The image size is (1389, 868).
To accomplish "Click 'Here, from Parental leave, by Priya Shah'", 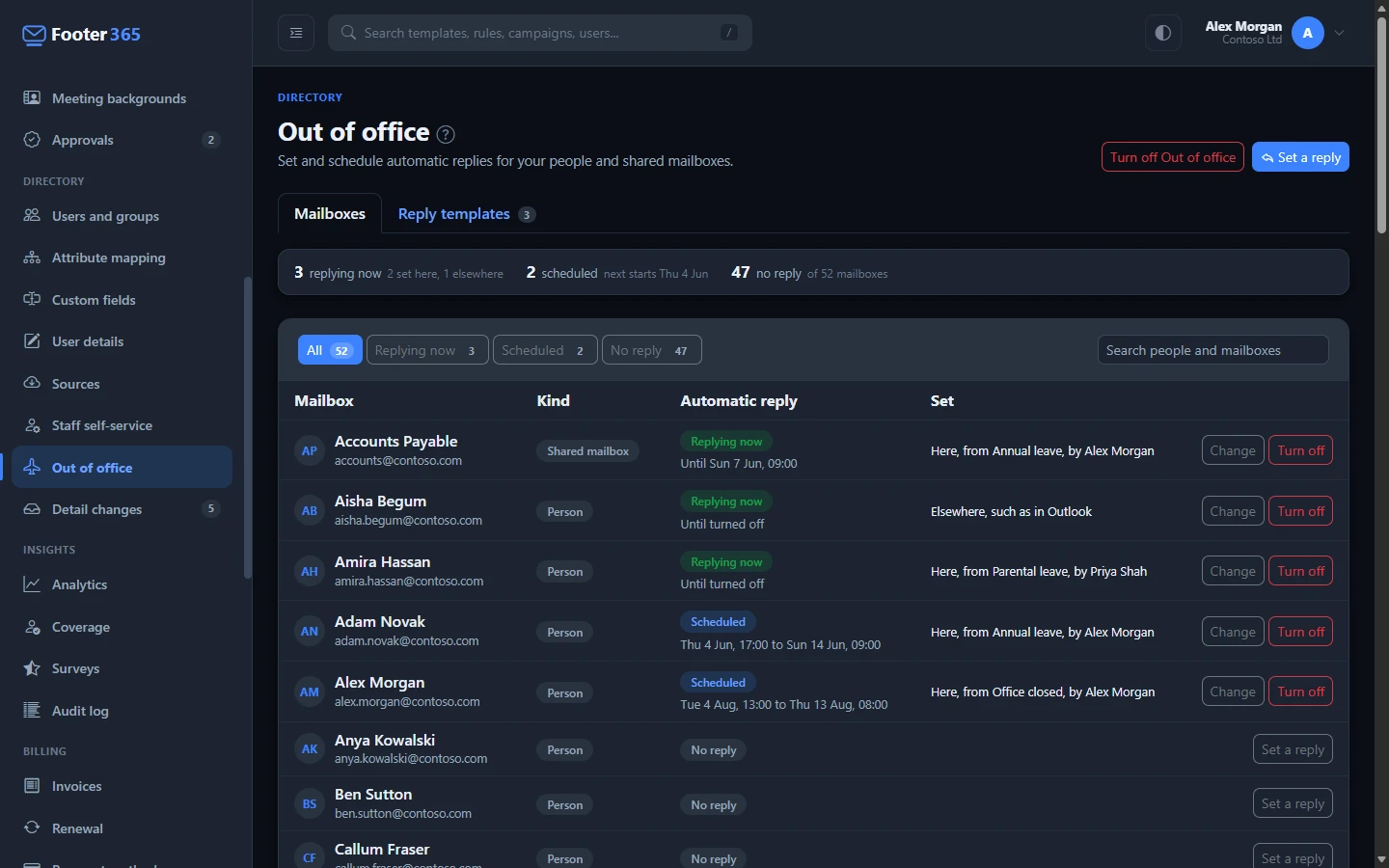I will tap(1039, 571).
